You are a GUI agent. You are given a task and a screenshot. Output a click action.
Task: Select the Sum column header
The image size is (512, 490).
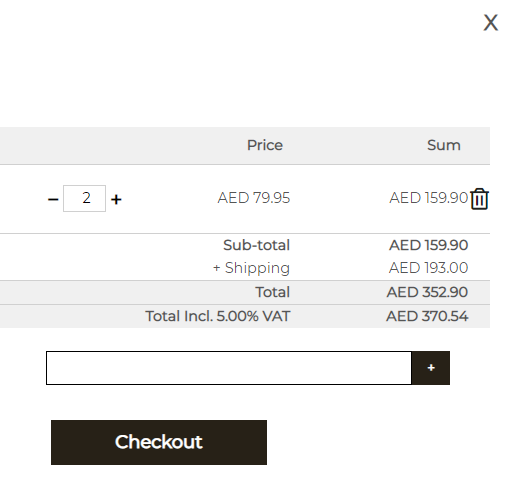point(444,145)
